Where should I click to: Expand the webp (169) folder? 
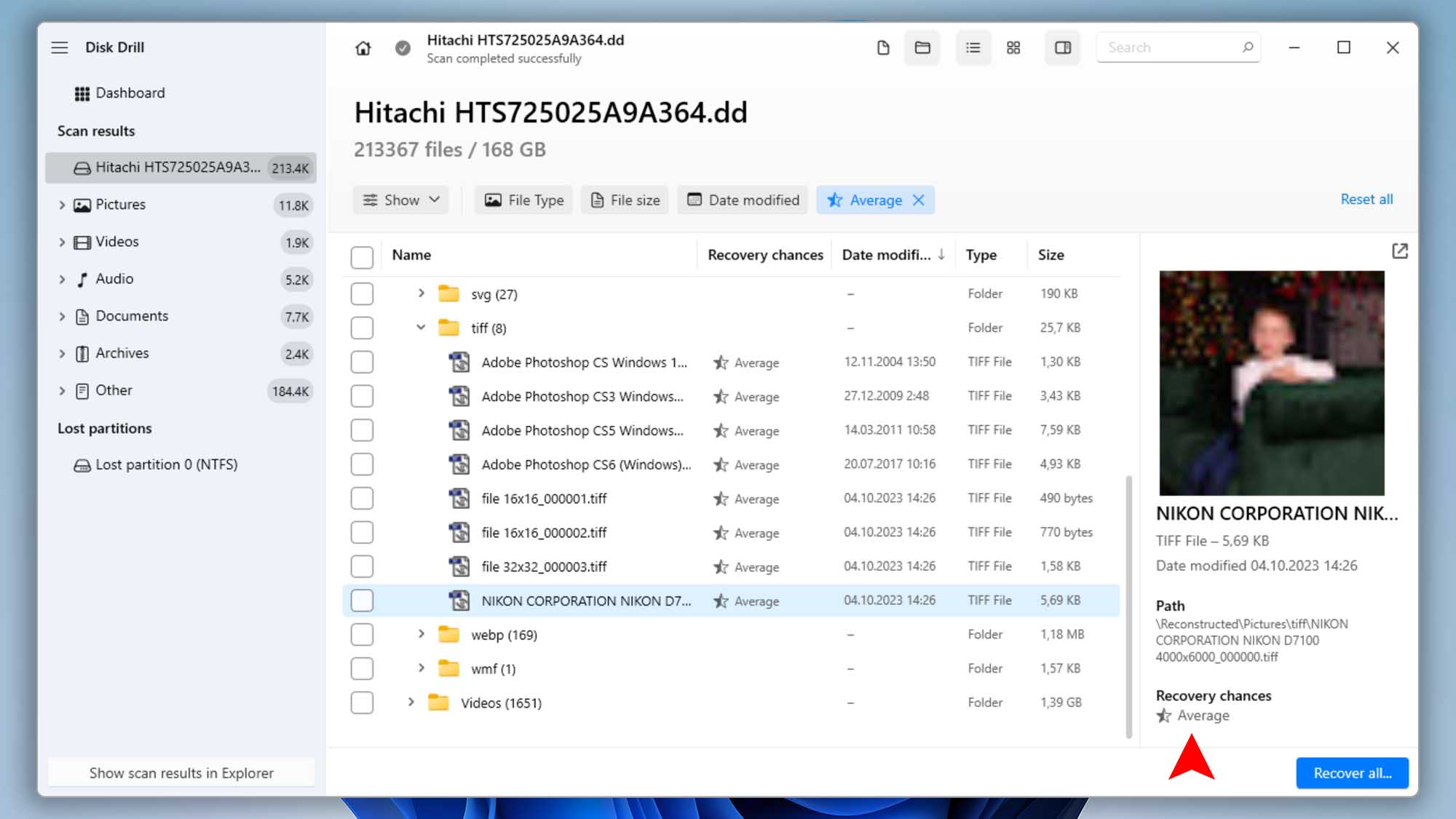click(421, 634)
